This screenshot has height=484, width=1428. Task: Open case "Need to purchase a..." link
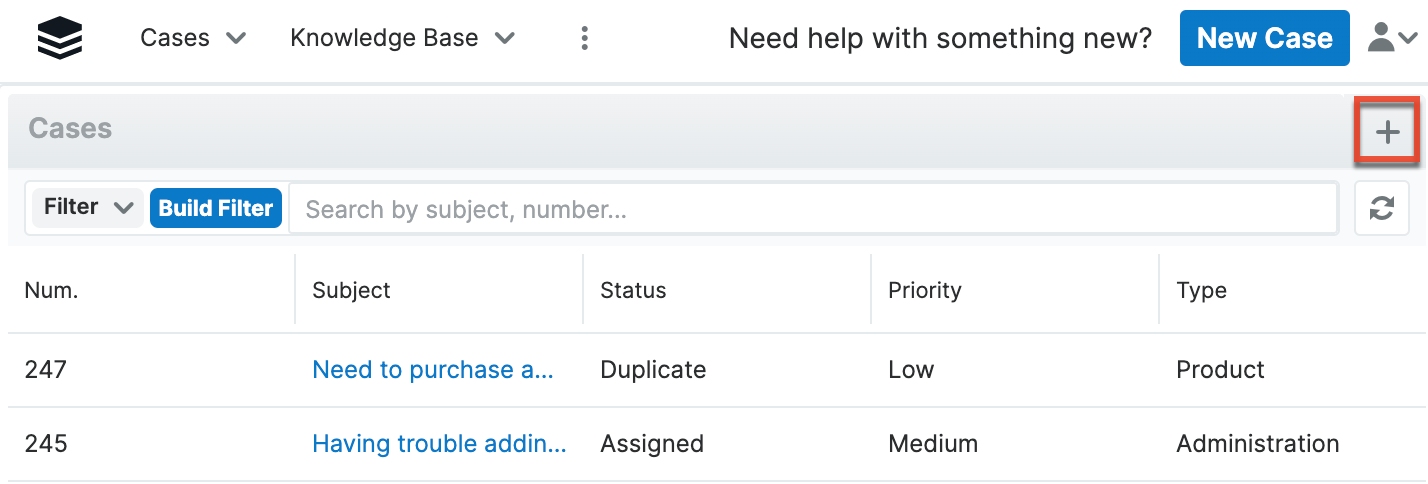click(432, 370)
